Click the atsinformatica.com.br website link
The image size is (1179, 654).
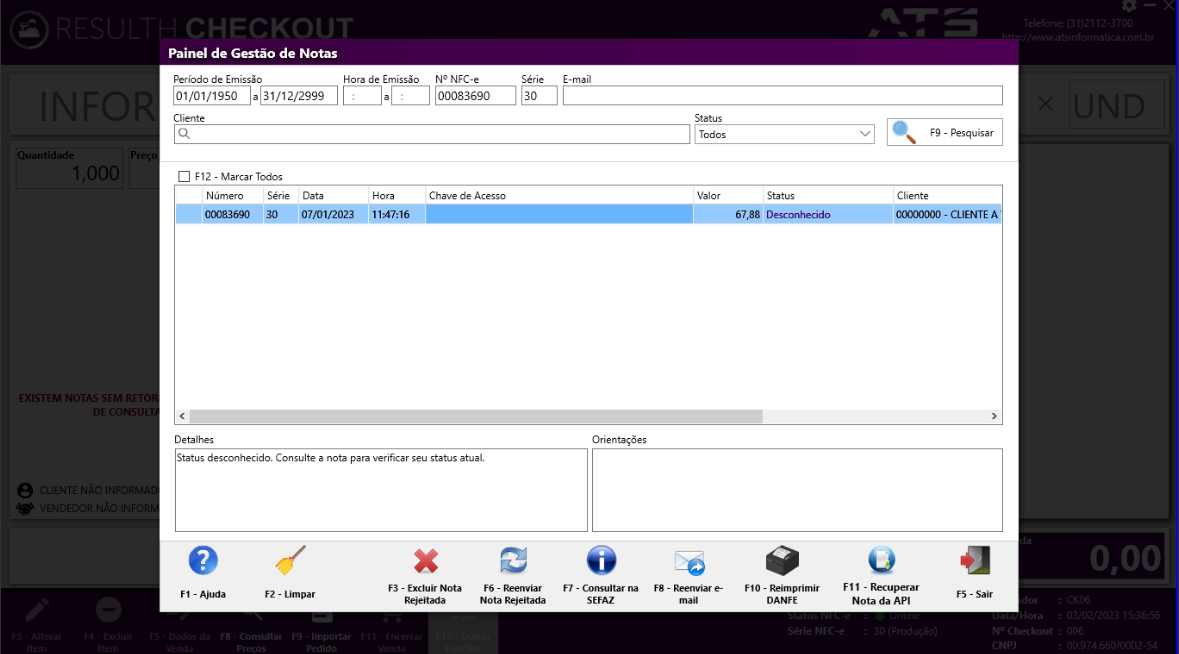pos(1077,37)
